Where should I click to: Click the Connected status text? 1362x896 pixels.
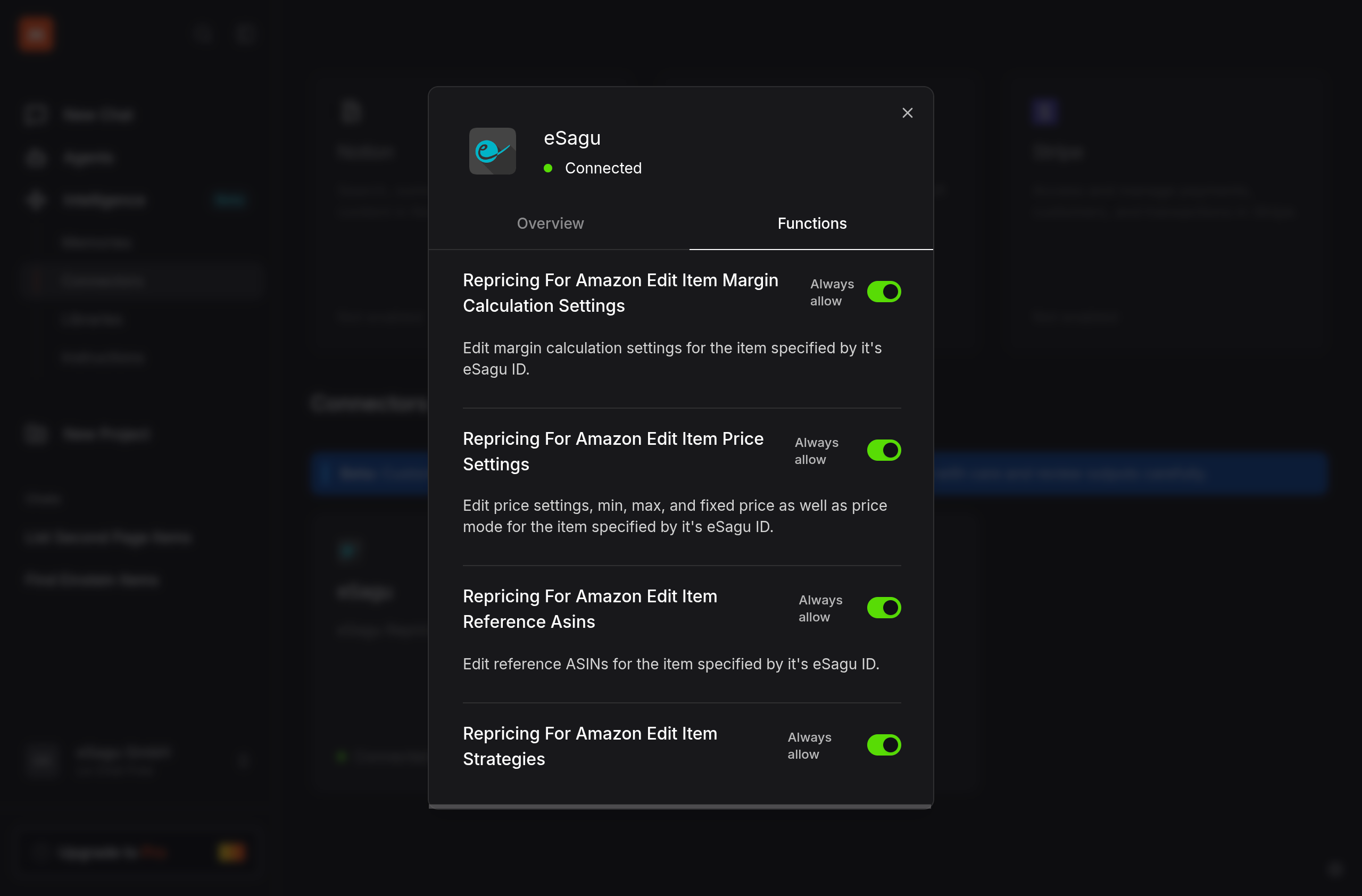tap(603, 168)
